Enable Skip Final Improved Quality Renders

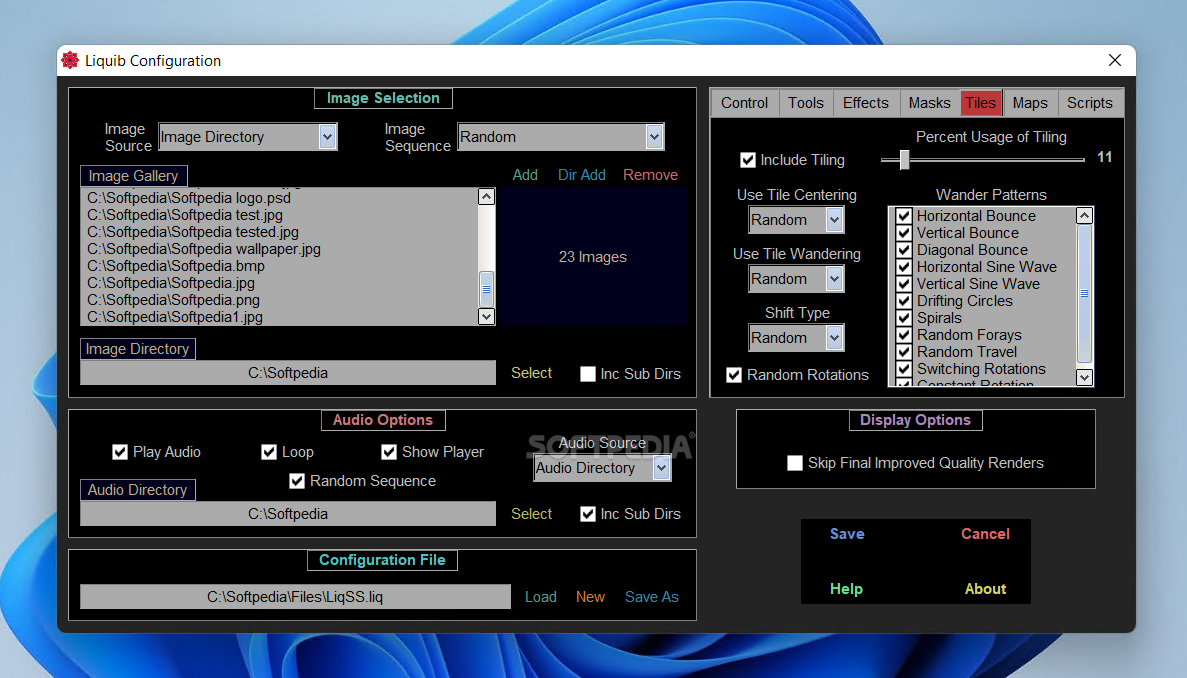click(x=795, y=463)
